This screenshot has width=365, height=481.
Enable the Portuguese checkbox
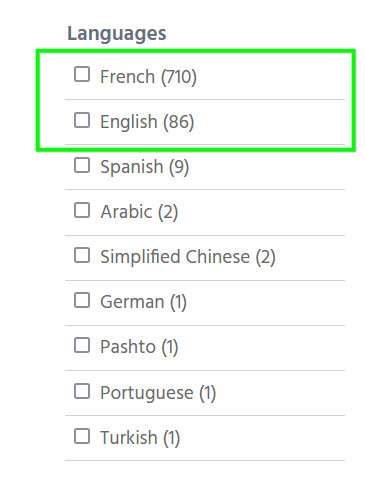[82, 391]
